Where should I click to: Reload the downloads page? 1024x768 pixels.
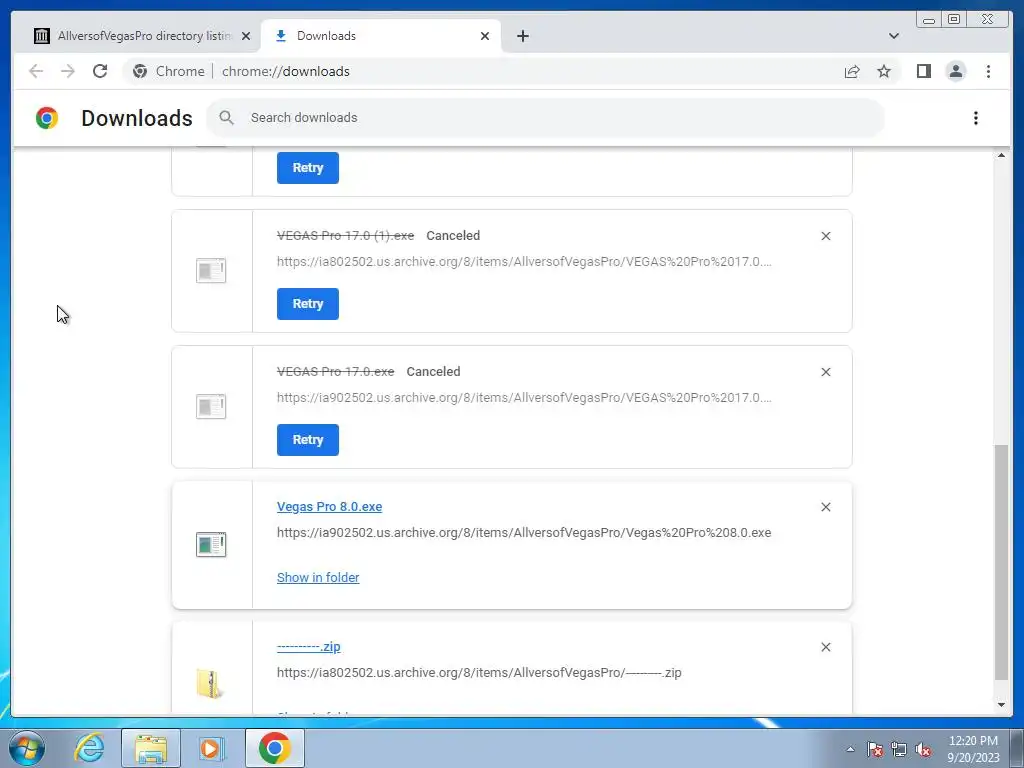tap(100, 71)
